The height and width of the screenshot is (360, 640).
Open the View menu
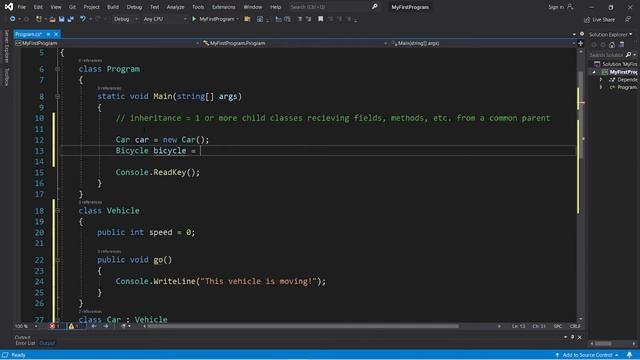pyautogui.click(x=56, y=7)
